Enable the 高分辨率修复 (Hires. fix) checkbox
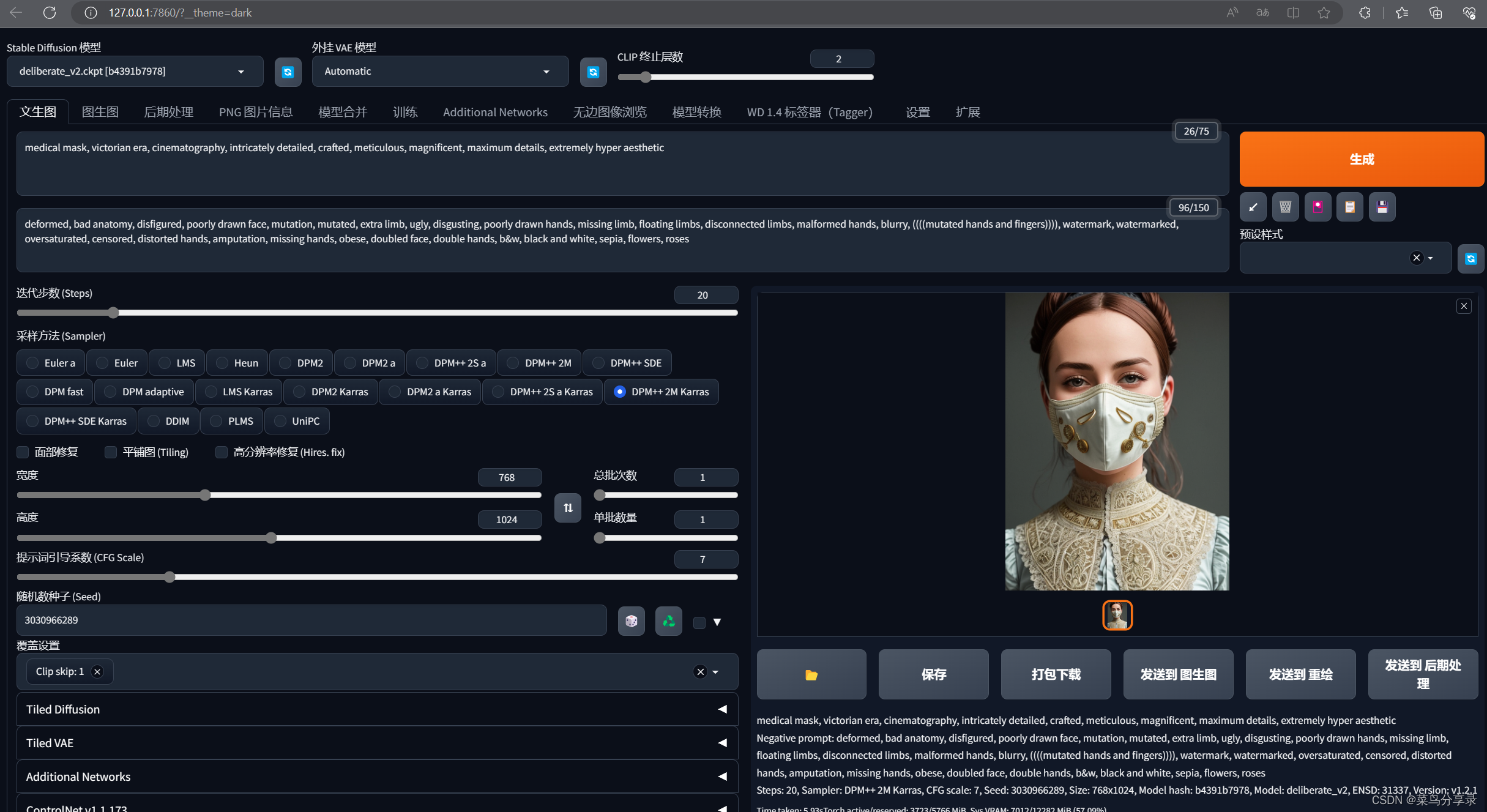Image resolution: width=1487 pixels, height=812 pixels. point(221,453)
